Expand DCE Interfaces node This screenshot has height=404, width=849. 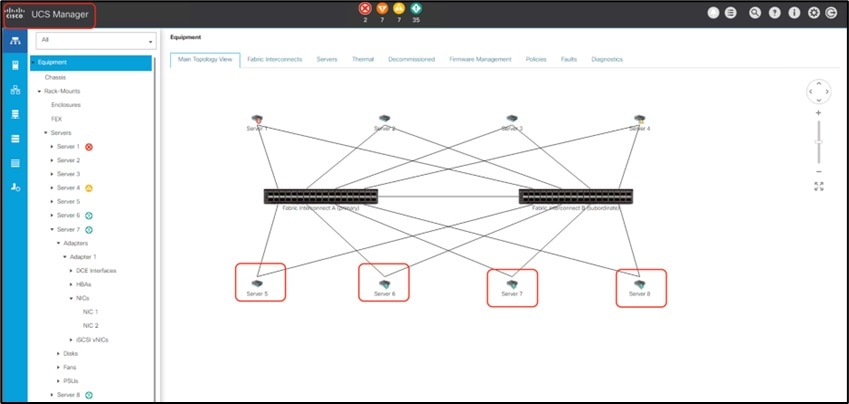point(71,271)
